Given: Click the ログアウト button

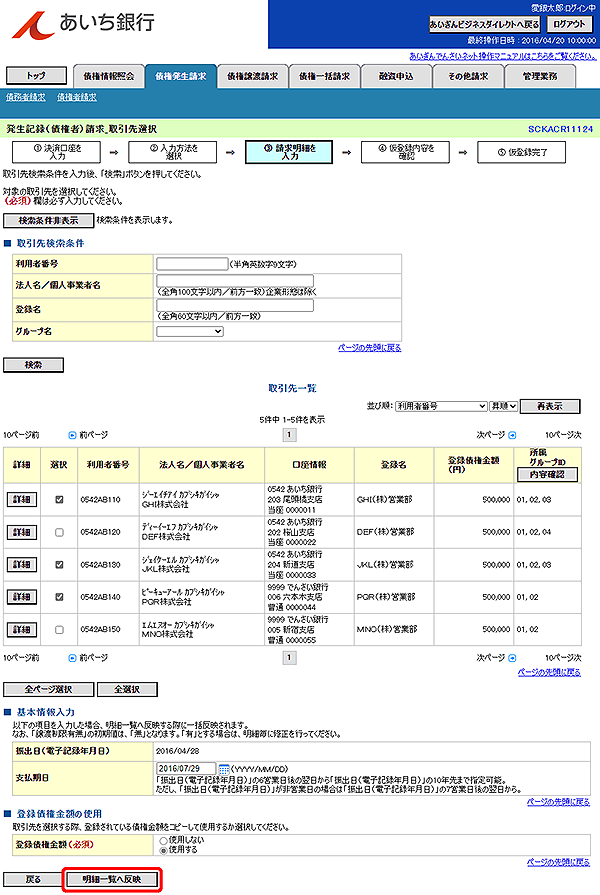Looking at the screenshot, I should (x=569, y=24).
